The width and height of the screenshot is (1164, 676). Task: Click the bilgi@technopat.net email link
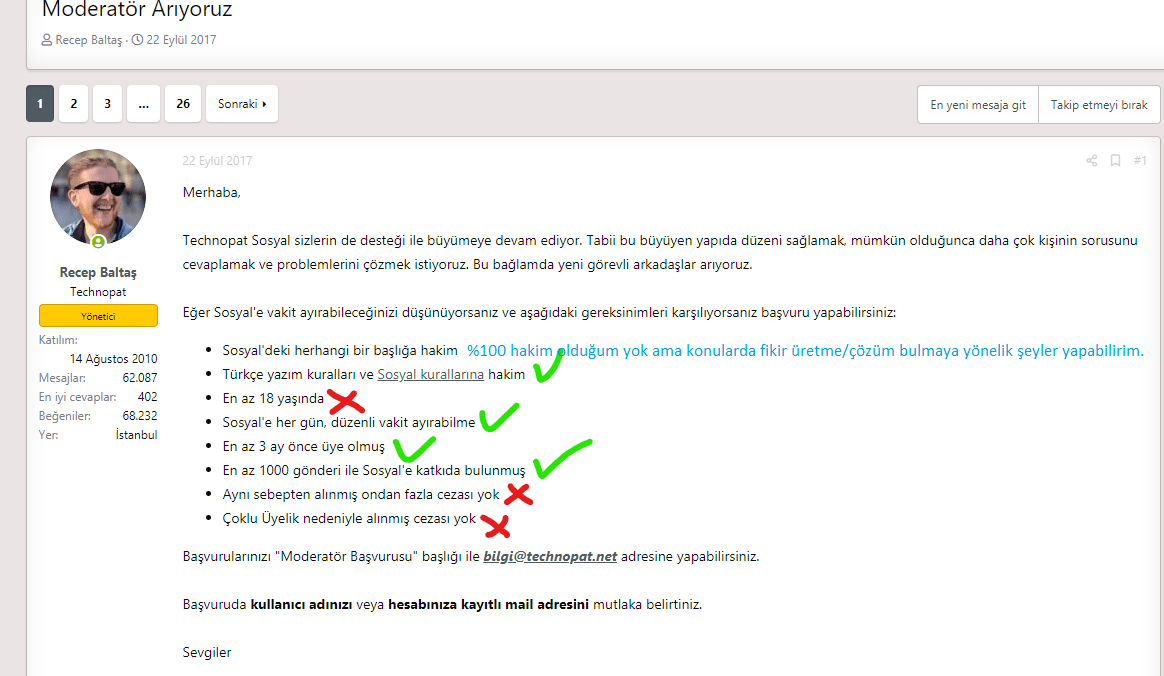(x=550, y=557)
